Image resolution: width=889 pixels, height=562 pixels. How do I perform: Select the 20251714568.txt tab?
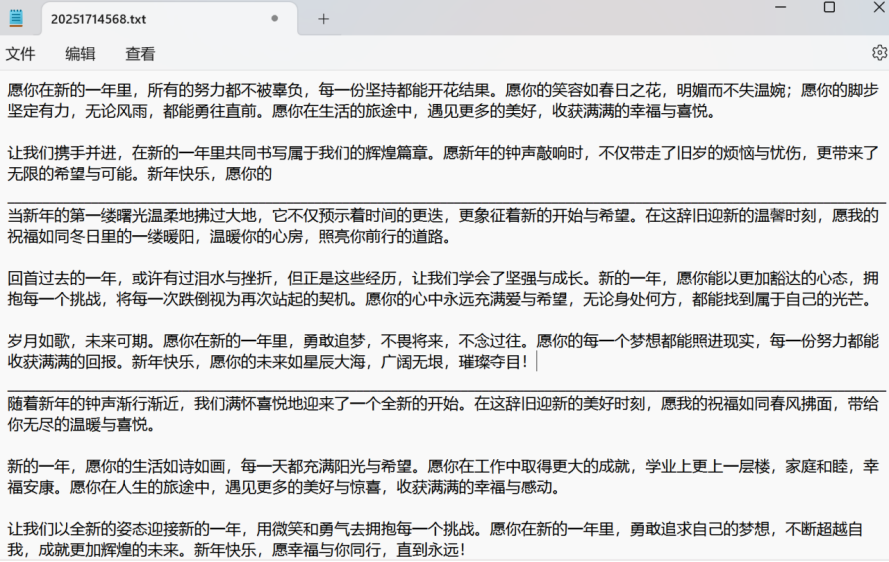[170, 19]
